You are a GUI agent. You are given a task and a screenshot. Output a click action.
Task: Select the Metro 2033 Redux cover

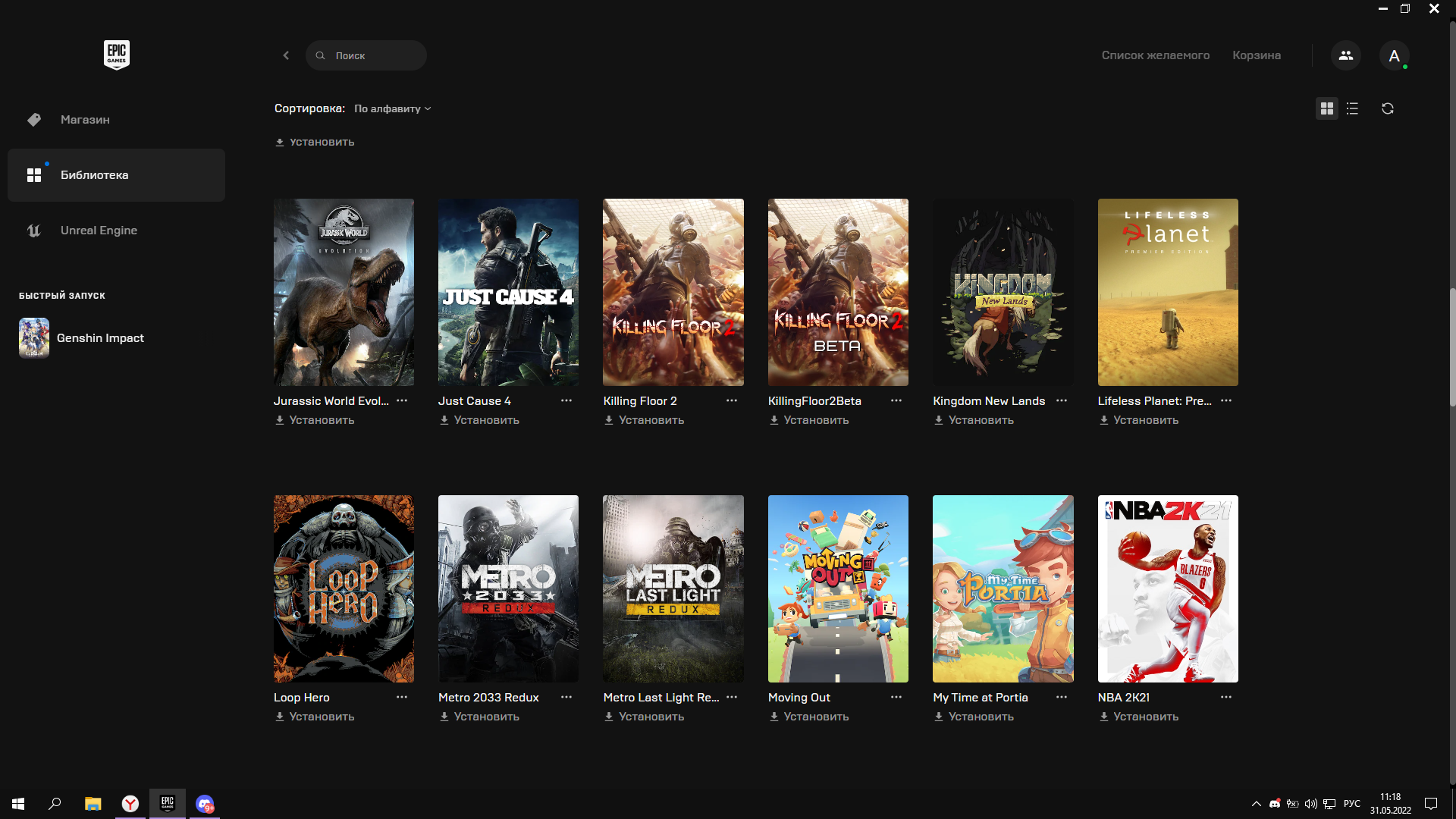click(508, 588)
